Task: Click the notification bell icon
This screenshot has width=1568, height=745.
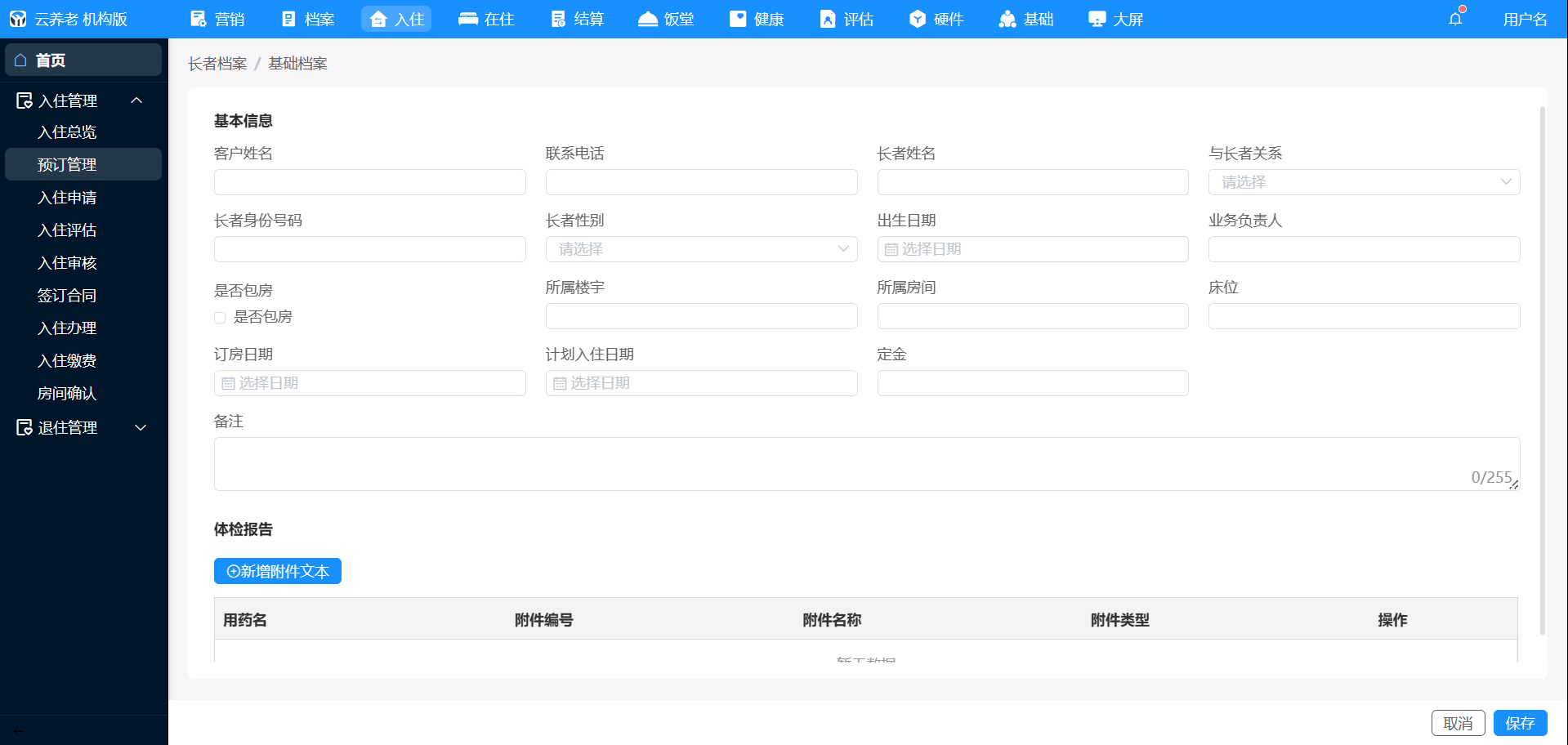Action: coord(1455,19)
